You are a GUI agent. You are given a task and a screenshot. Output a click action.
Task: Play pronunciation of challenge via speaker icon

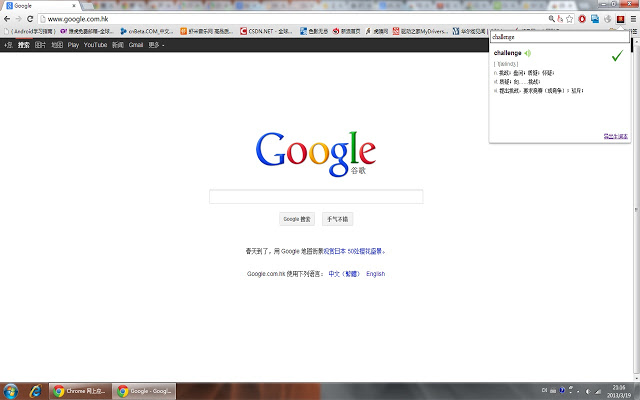pyautogui.click(x=527, y=53)
